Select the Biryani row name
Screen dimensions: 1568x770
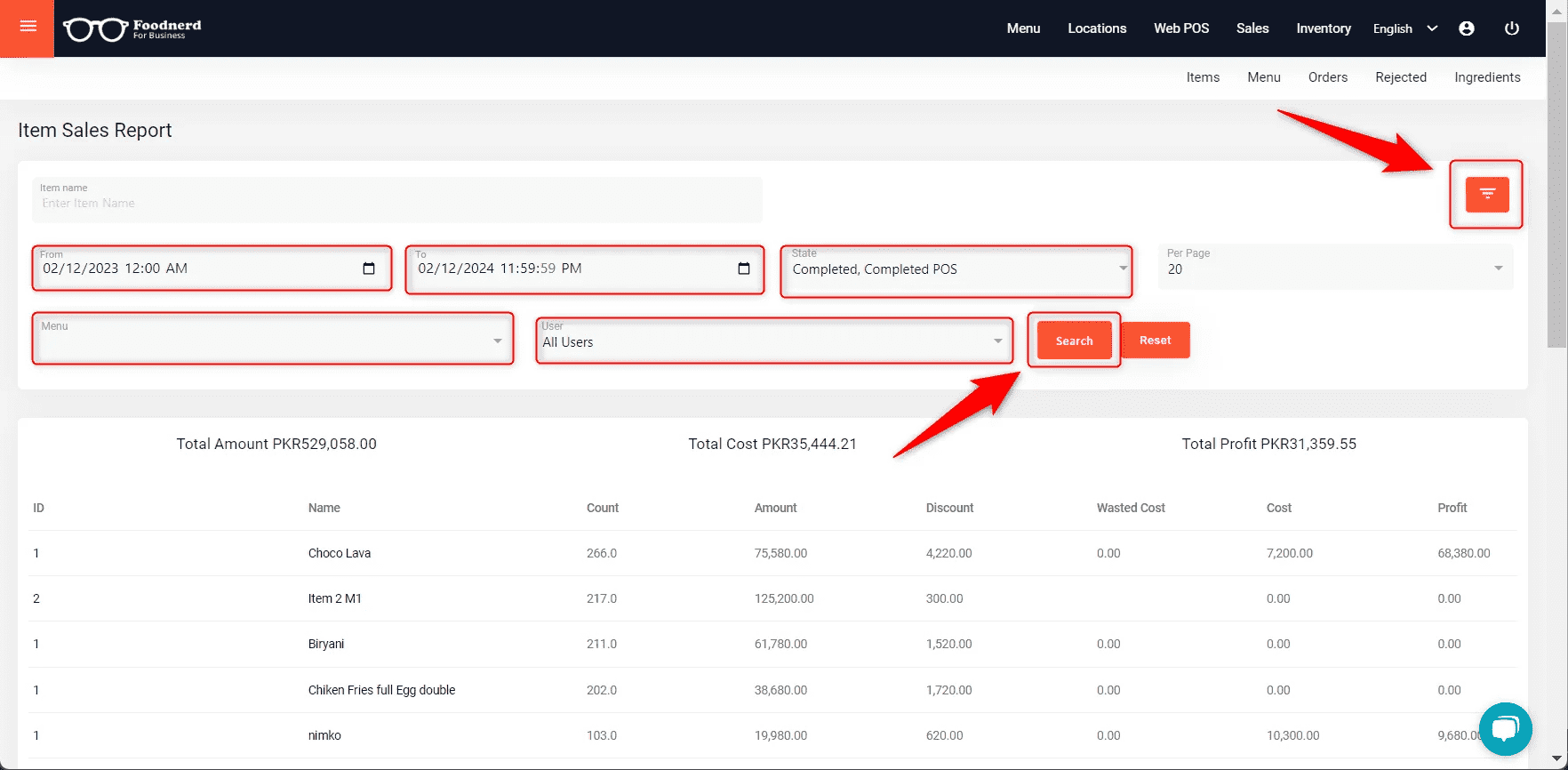(326, 644)
